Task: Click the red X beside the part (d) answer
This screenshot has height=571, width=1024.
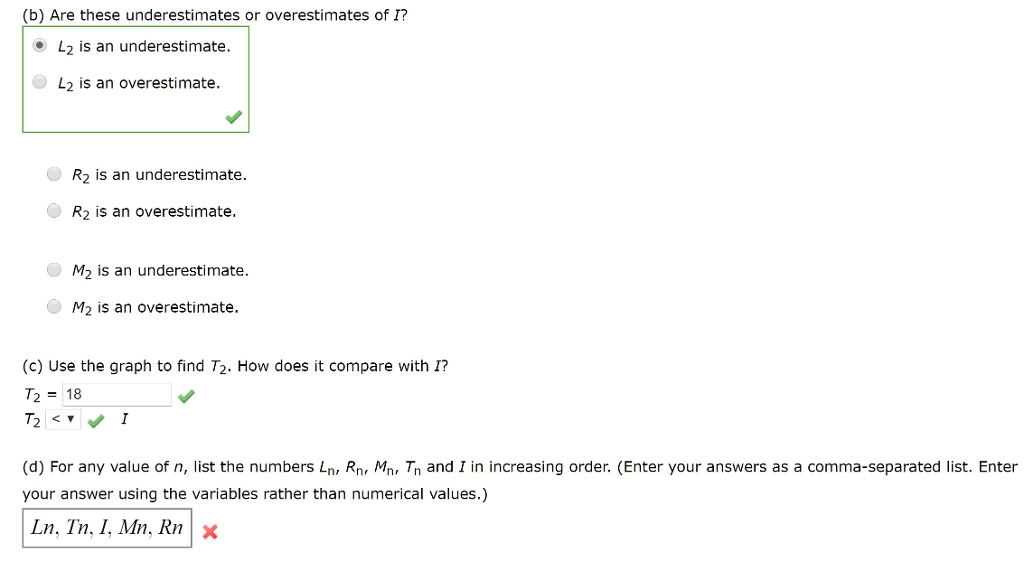Action: 209,532
